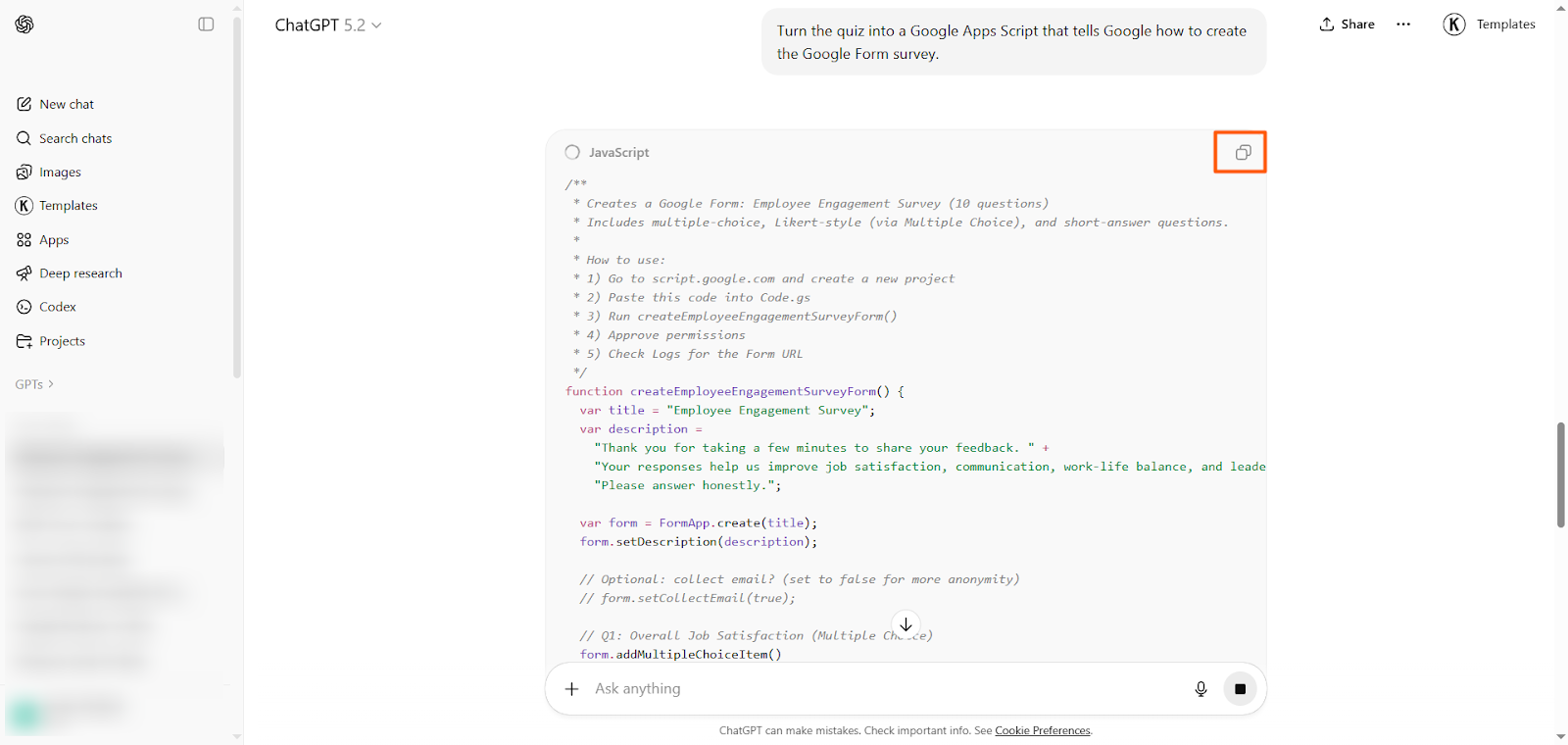Click the Projects folder icon
1568x745 pixels.
(x=24, y=341)
